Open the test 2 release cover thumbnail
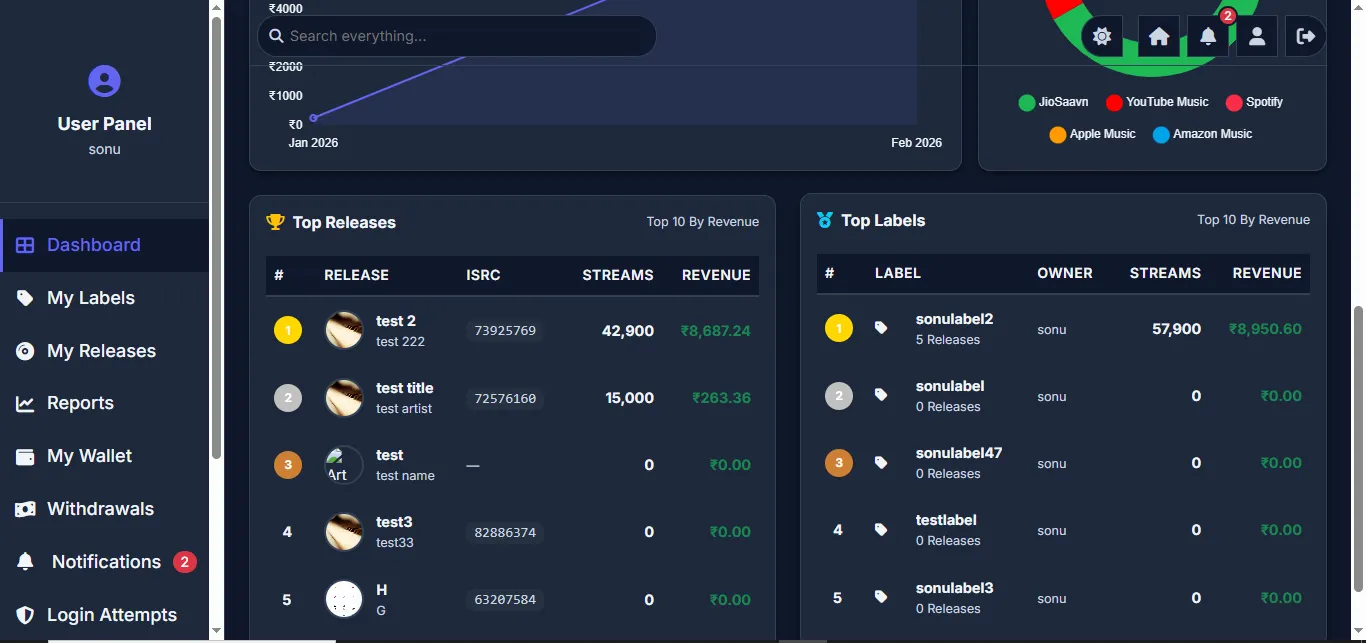The width and height of the screenshot is (1366, 643). tap(344, 330)
